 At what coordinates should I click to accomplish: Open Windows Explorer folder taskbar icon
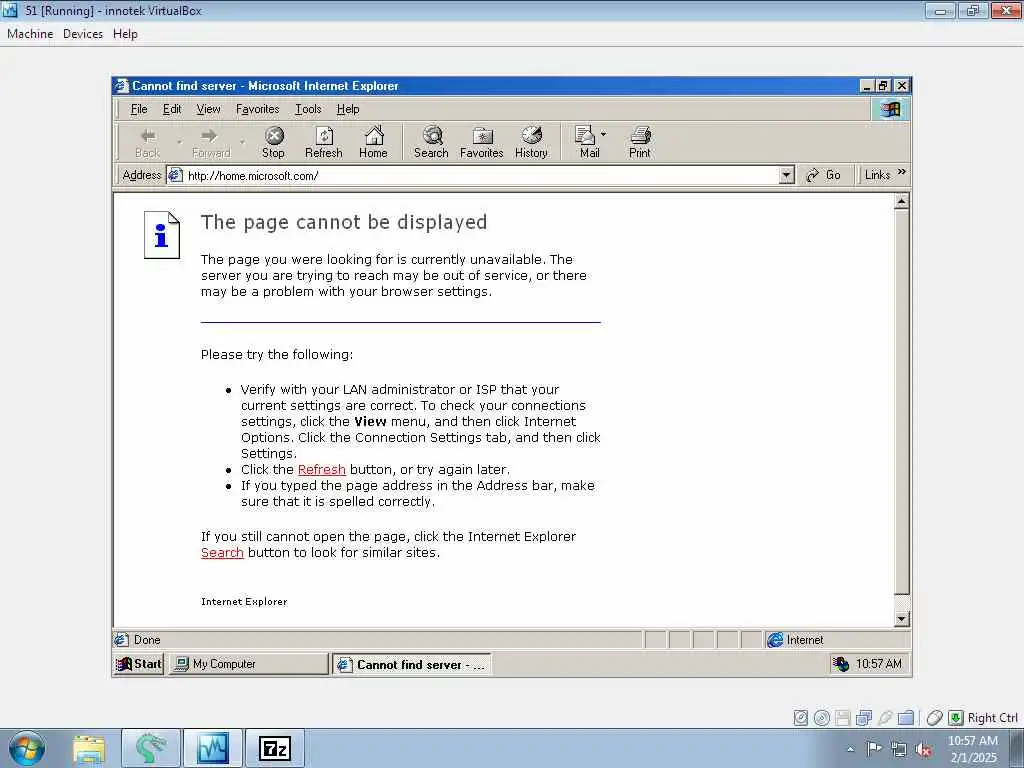point(89,749)
